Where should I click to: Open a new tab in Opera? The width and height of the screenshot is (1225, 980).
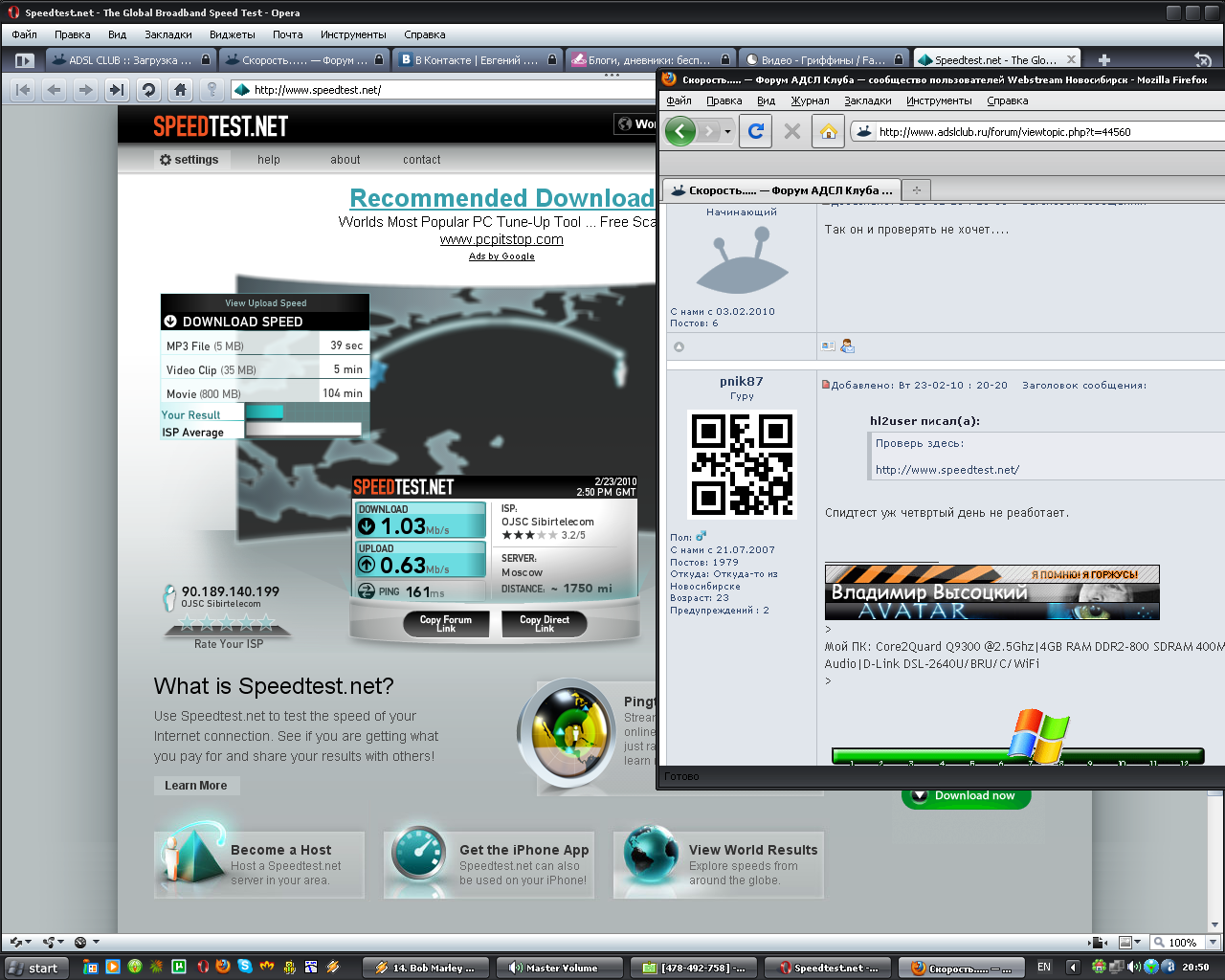pos(1103,60)
